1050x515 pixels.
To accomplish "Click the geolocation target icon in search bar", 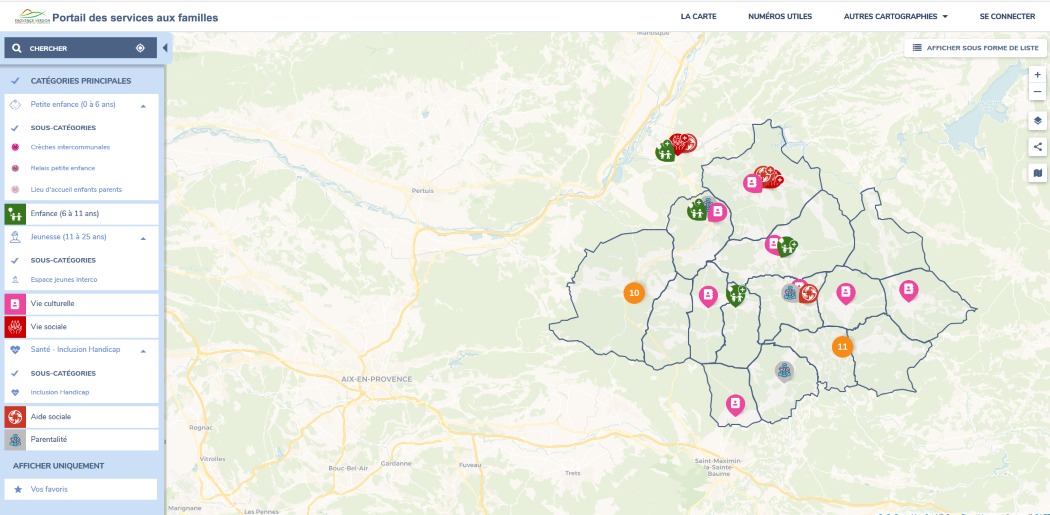I will 140,48.
